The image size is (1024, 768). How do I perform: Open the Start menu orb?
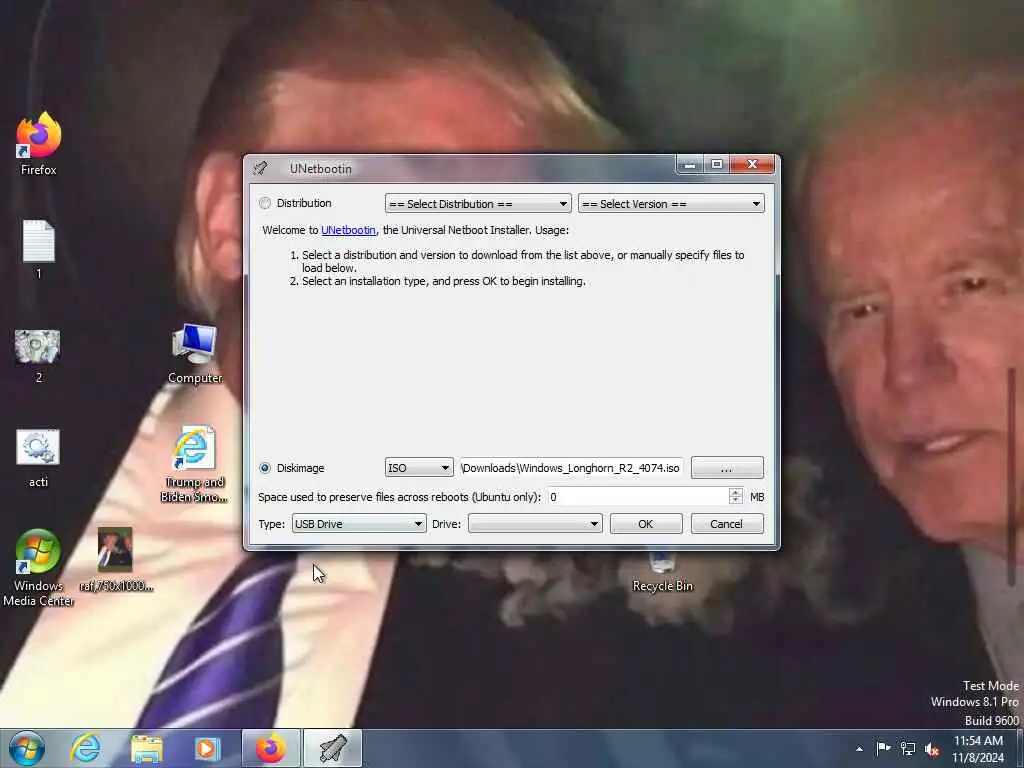click(x=27, y=748)
